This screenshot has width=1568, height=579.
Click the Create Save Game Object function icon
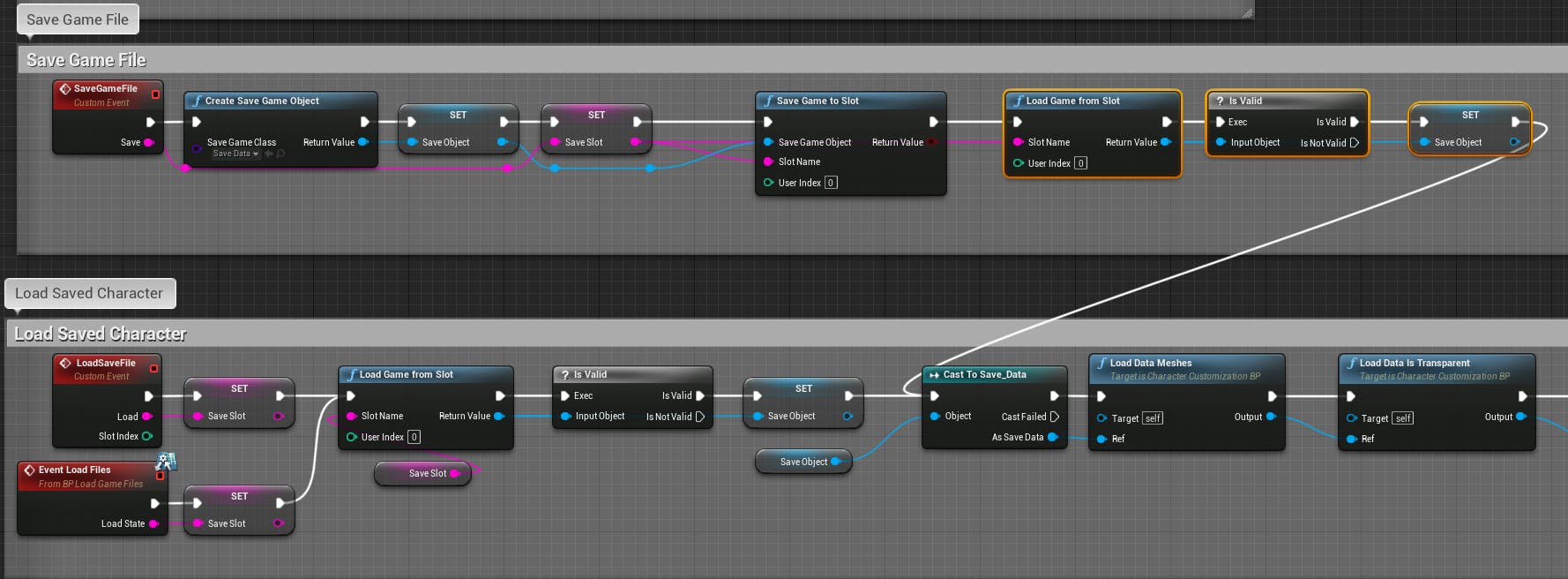coord(198,101)
